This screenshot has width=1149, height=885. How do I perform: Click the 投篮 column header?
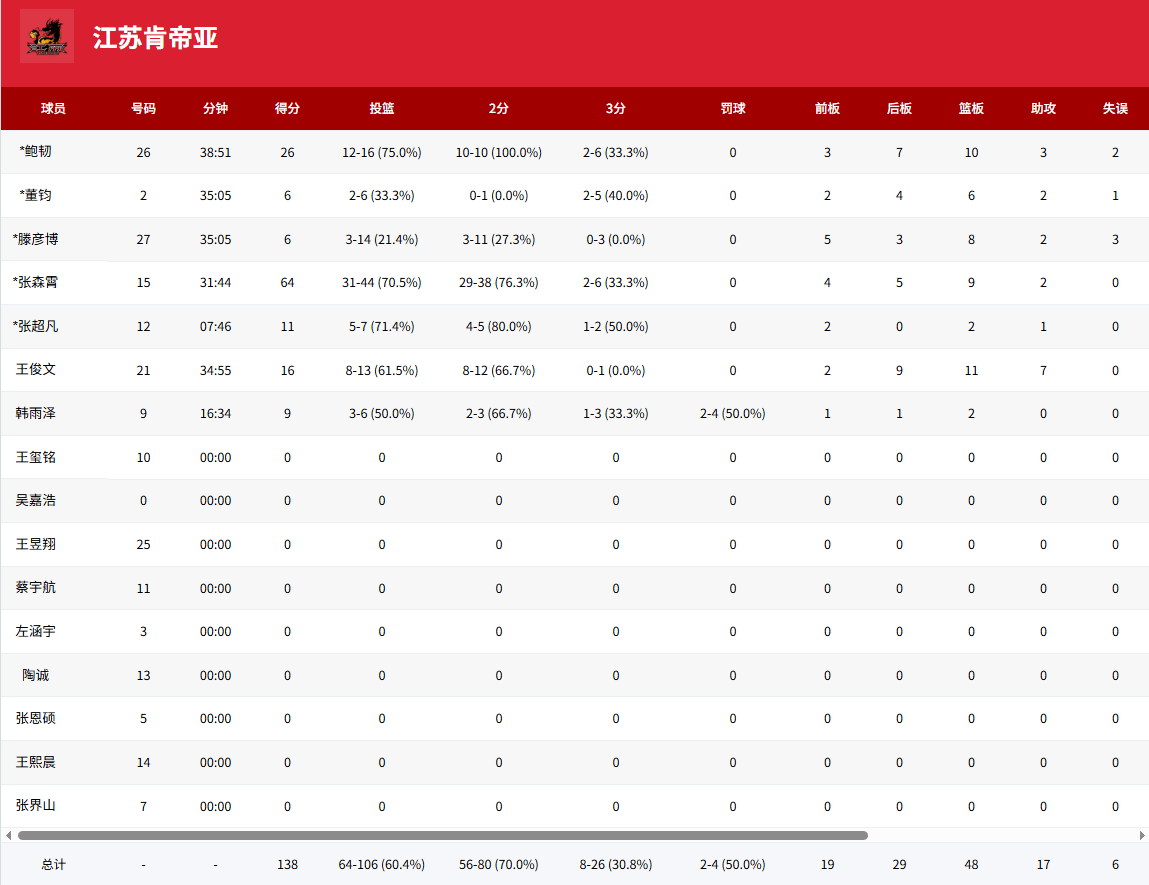coord(381,109)
